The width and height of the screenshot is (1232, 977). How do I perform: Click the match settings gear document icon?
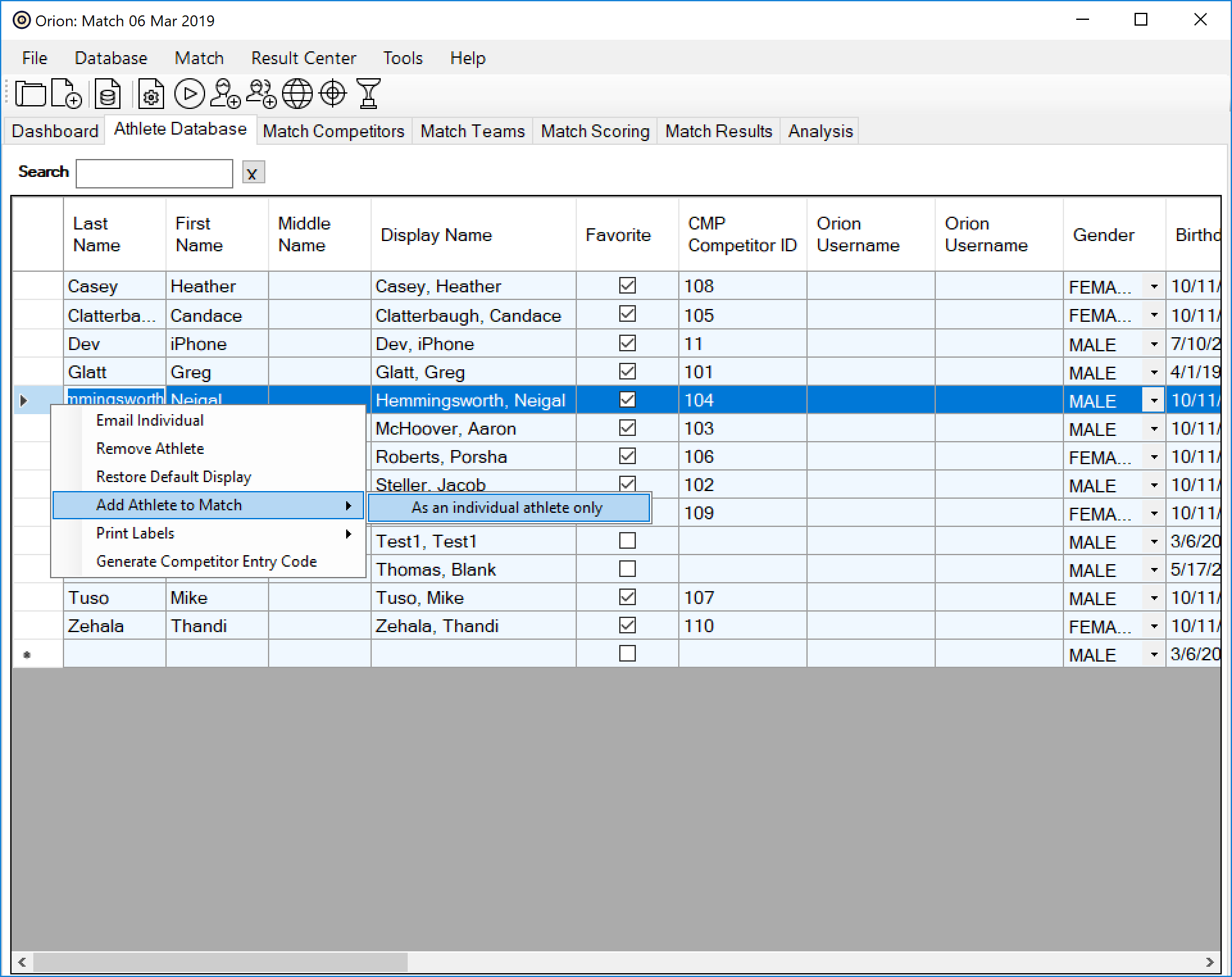point(151,94)
